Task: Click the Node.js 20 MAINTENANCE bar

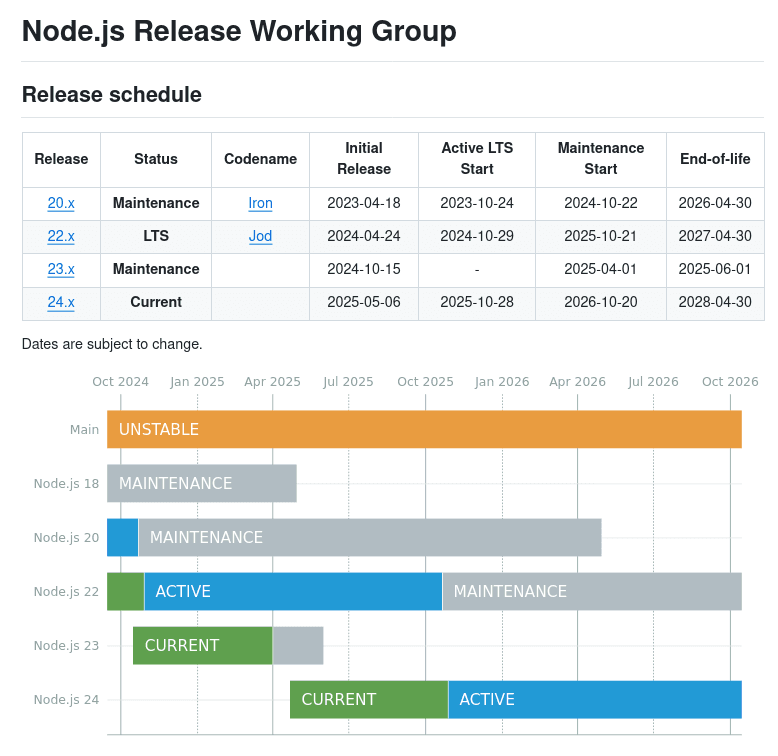Action: 370,538
